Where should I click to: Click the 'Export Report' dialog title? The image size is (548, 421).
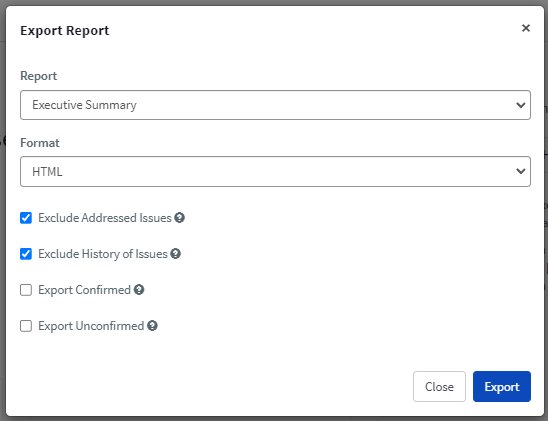(65, 30)
